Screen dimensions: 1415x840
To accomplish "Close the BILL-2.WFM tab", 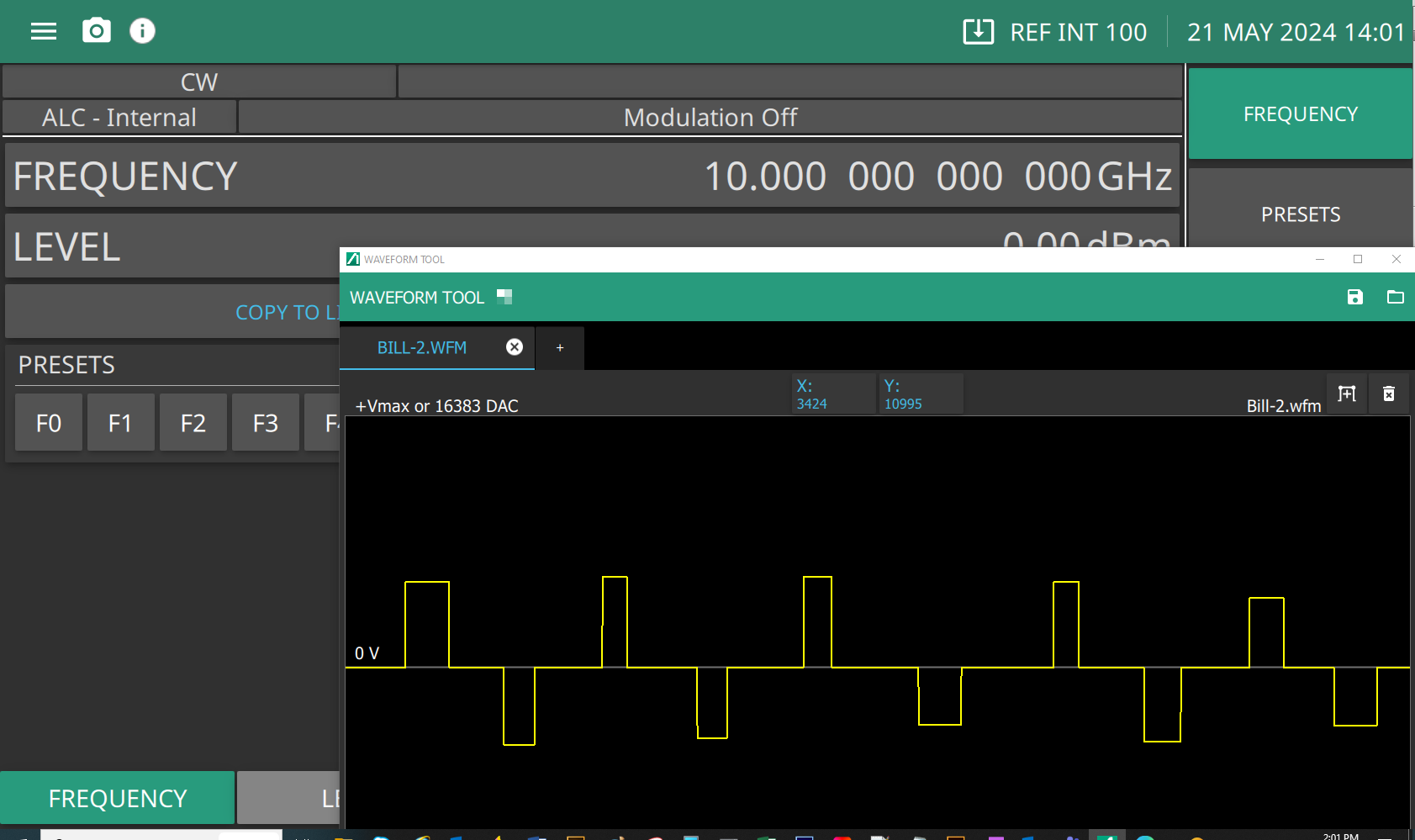I will [x=515, y=347].
